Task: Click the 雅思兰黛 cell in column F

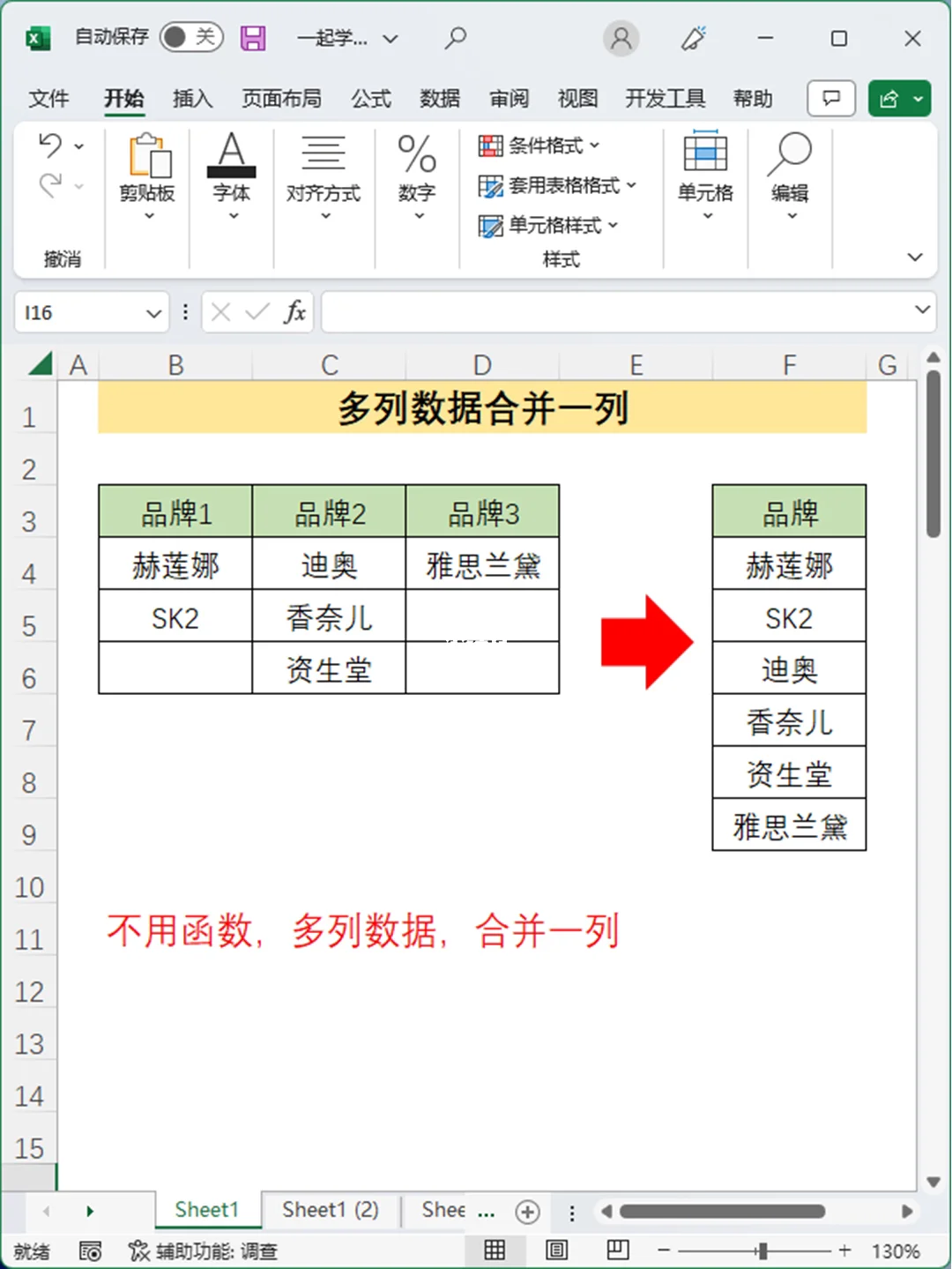Action: [x=789, y=825]
